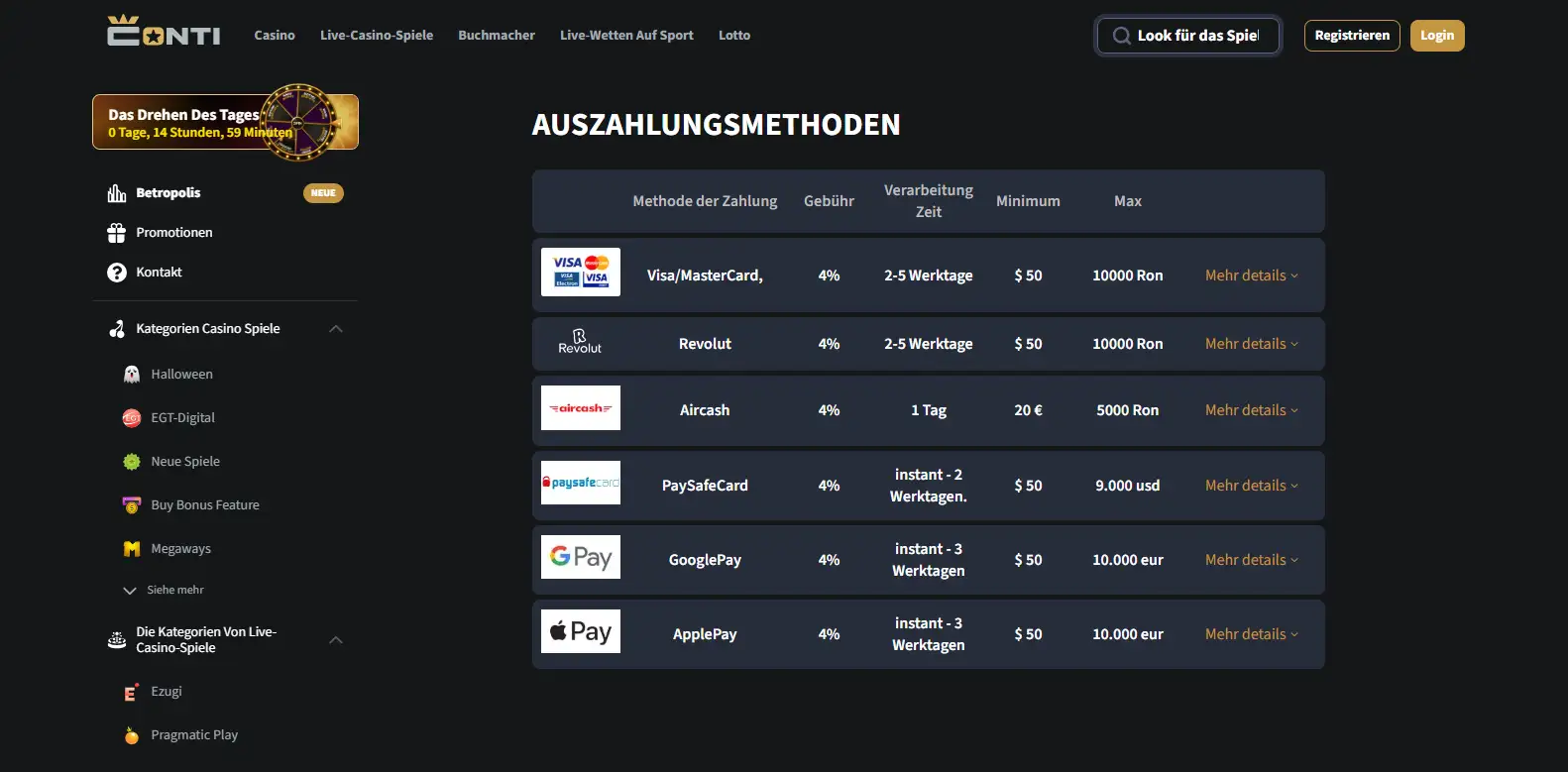Click the Neue Spiele green badge icon
Screen dimensions: 1568x772
point(132,462)
